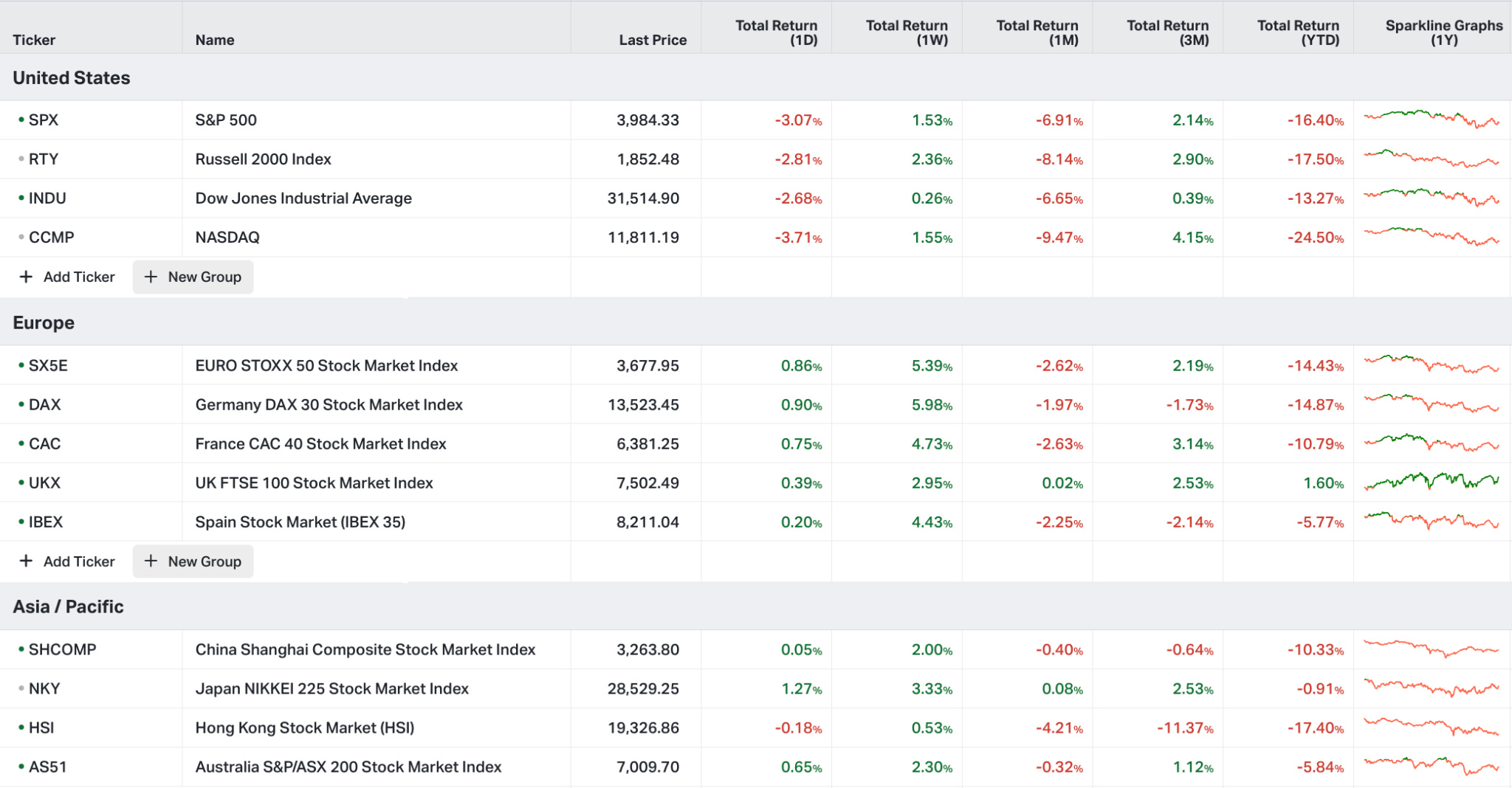Click the NKY 1D return 1.27%
Viewport: 1512px width, 788px height.
tap(801, 688)
